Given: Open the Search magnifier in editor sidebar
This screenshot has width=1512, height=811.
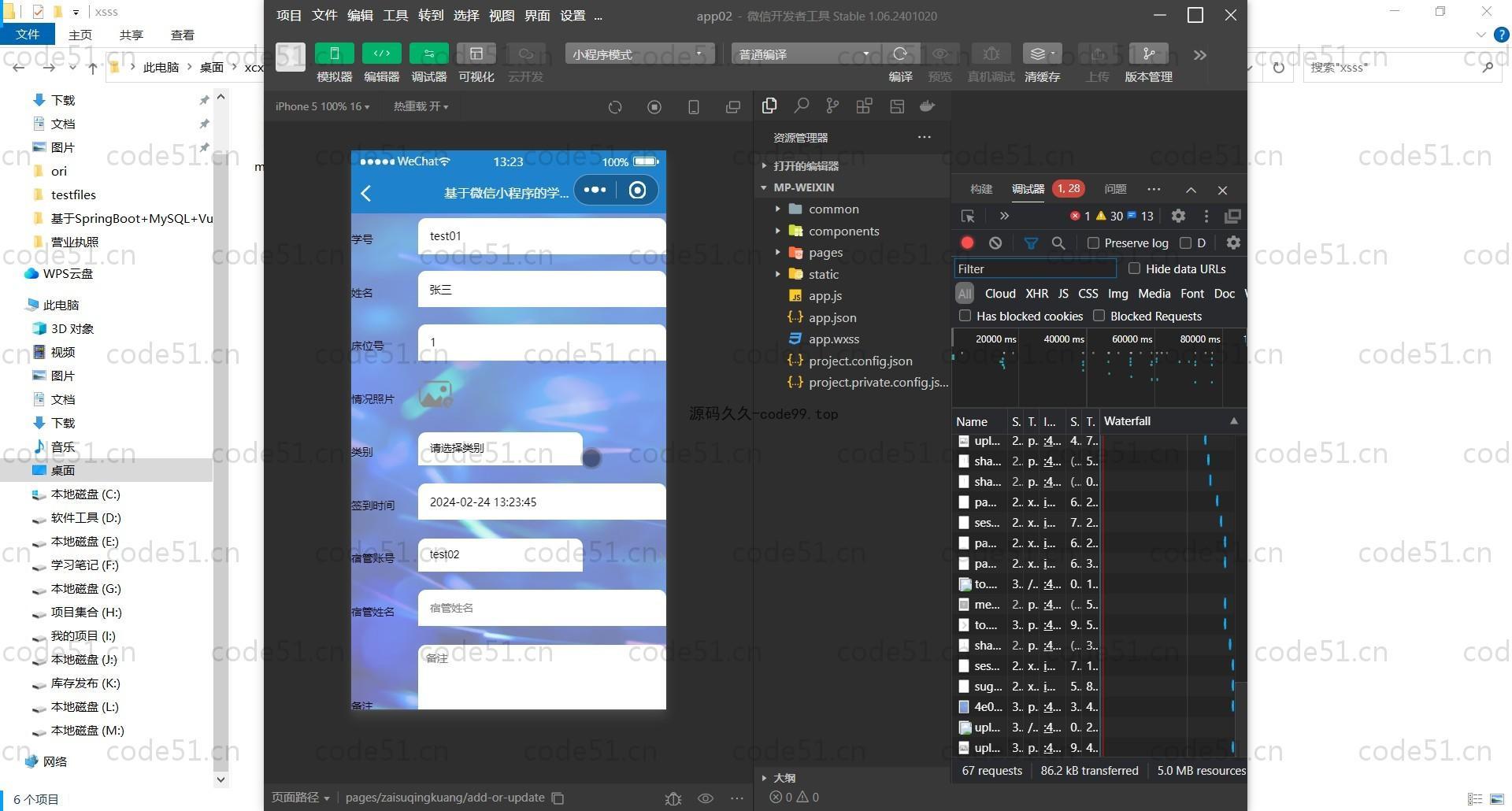Looking at the screenshot, I should (801, 106).
